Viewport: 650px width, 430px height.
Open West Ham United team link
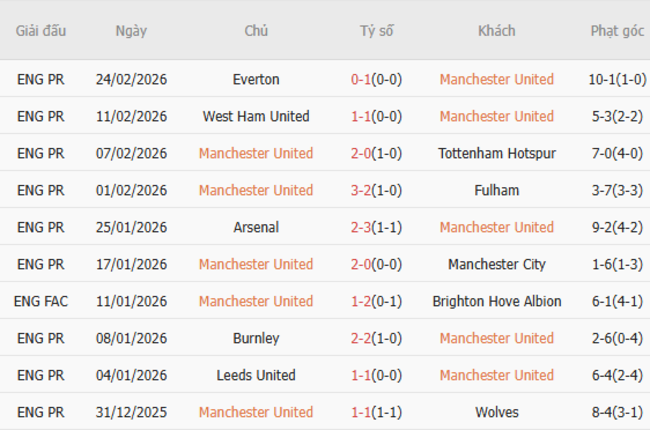[255, 116]
